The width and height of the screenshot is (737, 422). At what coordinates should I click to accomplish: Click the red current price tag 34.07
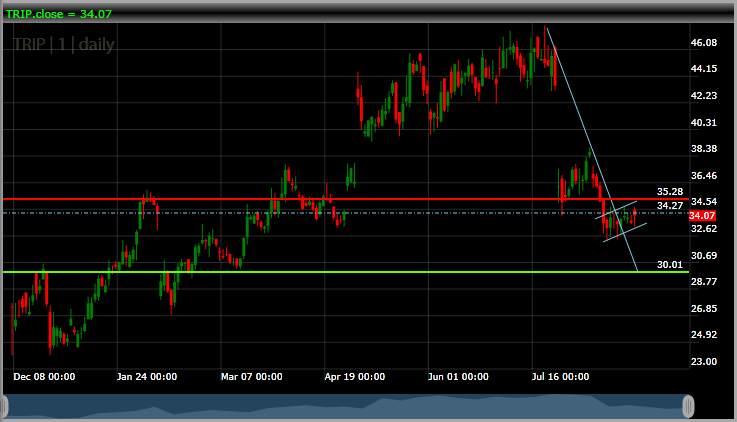tap(703, 215)
